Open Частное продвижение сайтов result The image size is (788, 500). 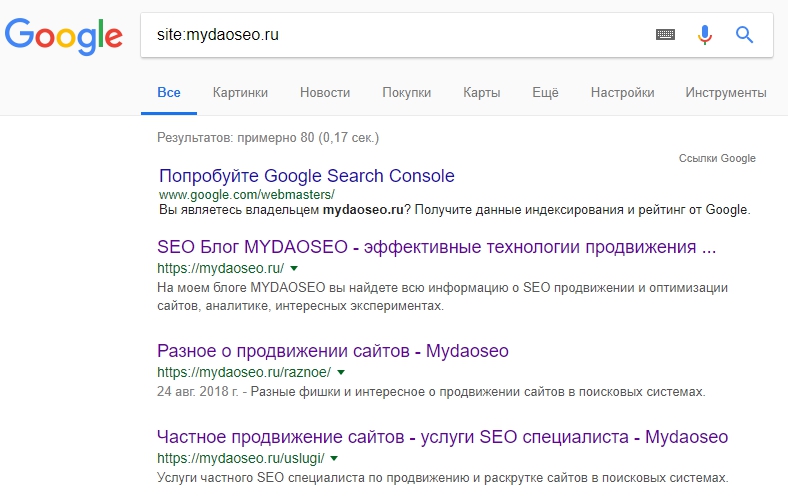coord(442,437)
